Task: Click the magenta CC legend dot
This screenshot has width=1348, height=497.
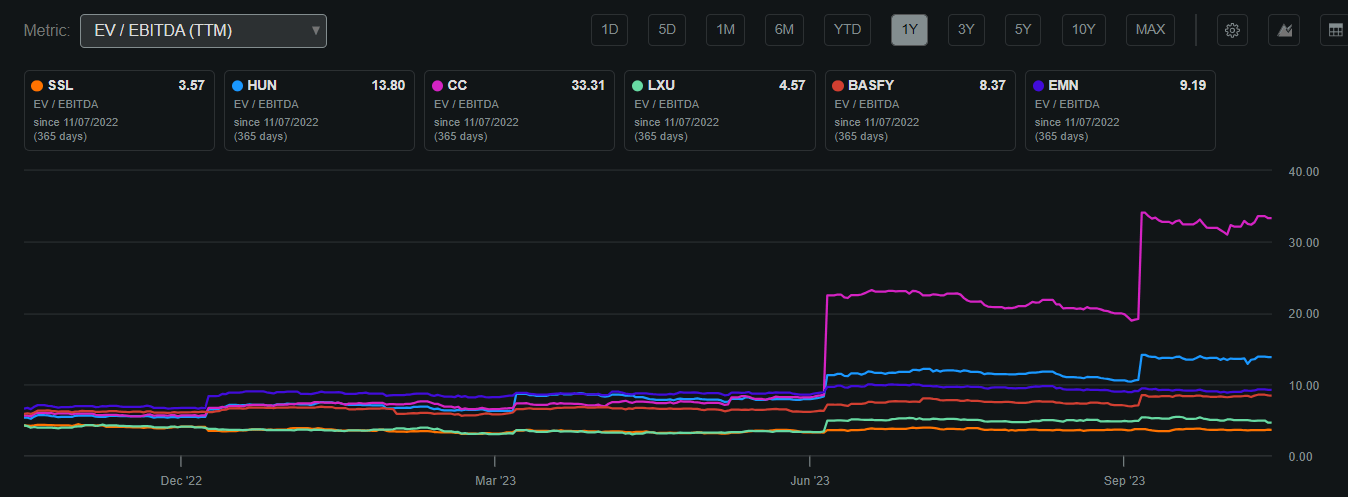Action: click(437, 86)
